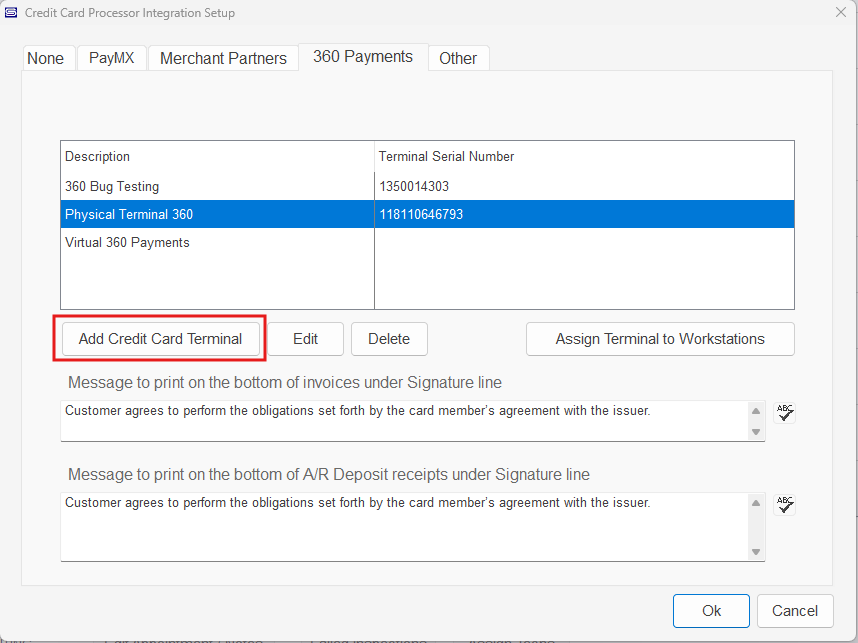The height and width of the screenshot is (643, 858).
Task: Edit the selected terminal
Action: pyautogui.click(x=305, y=339)
